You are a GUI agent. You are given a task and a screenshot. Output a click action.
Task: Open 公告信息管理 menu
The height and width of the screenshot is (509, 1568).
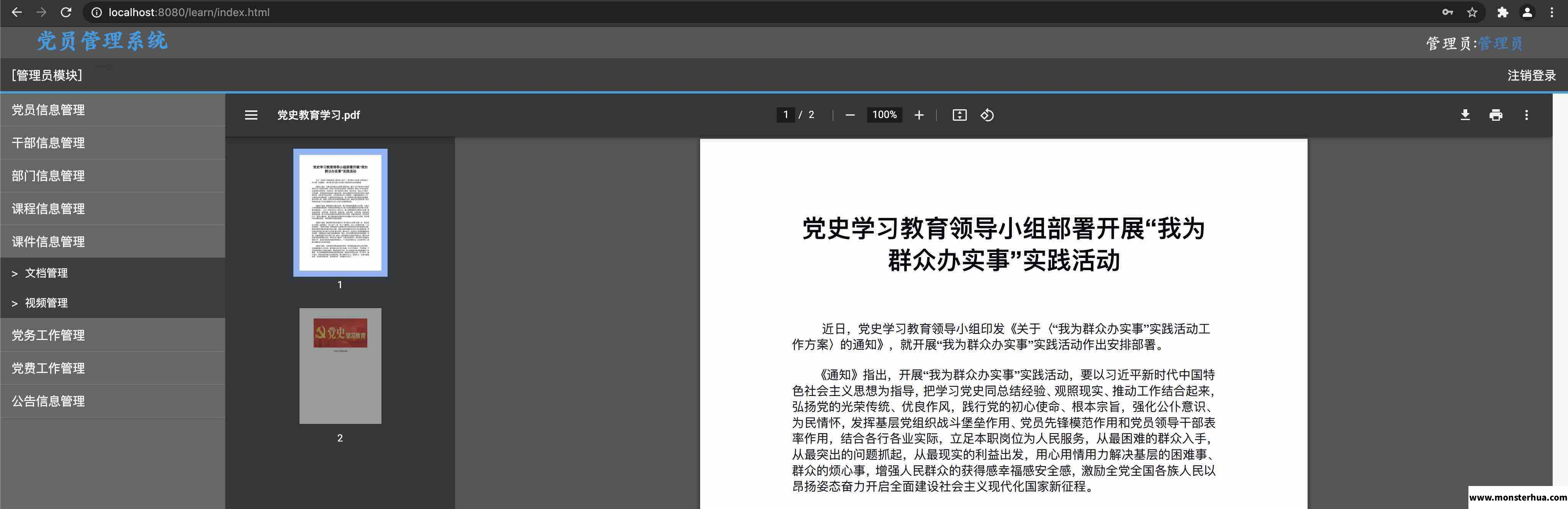click(113, 401)
